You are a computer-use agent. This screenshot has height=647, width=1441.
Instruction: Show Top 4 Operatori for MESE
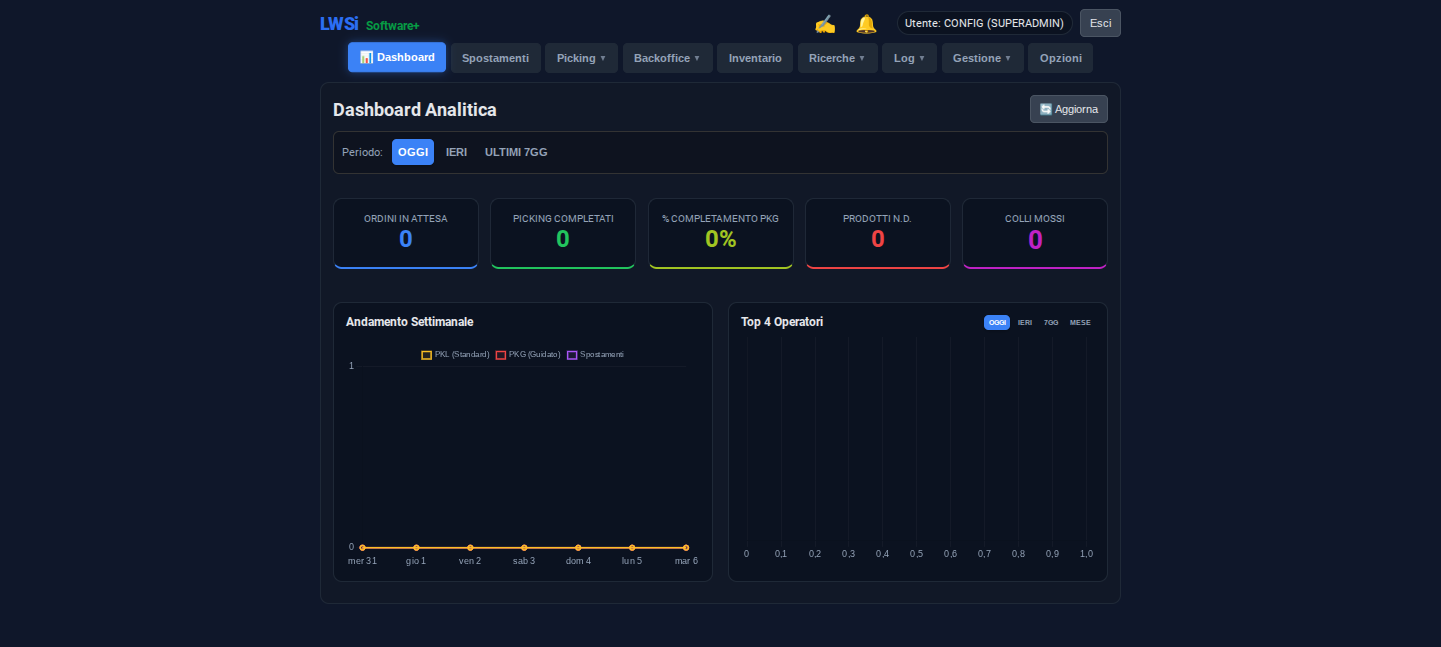pyautogui.click(x=1080, y=323)
